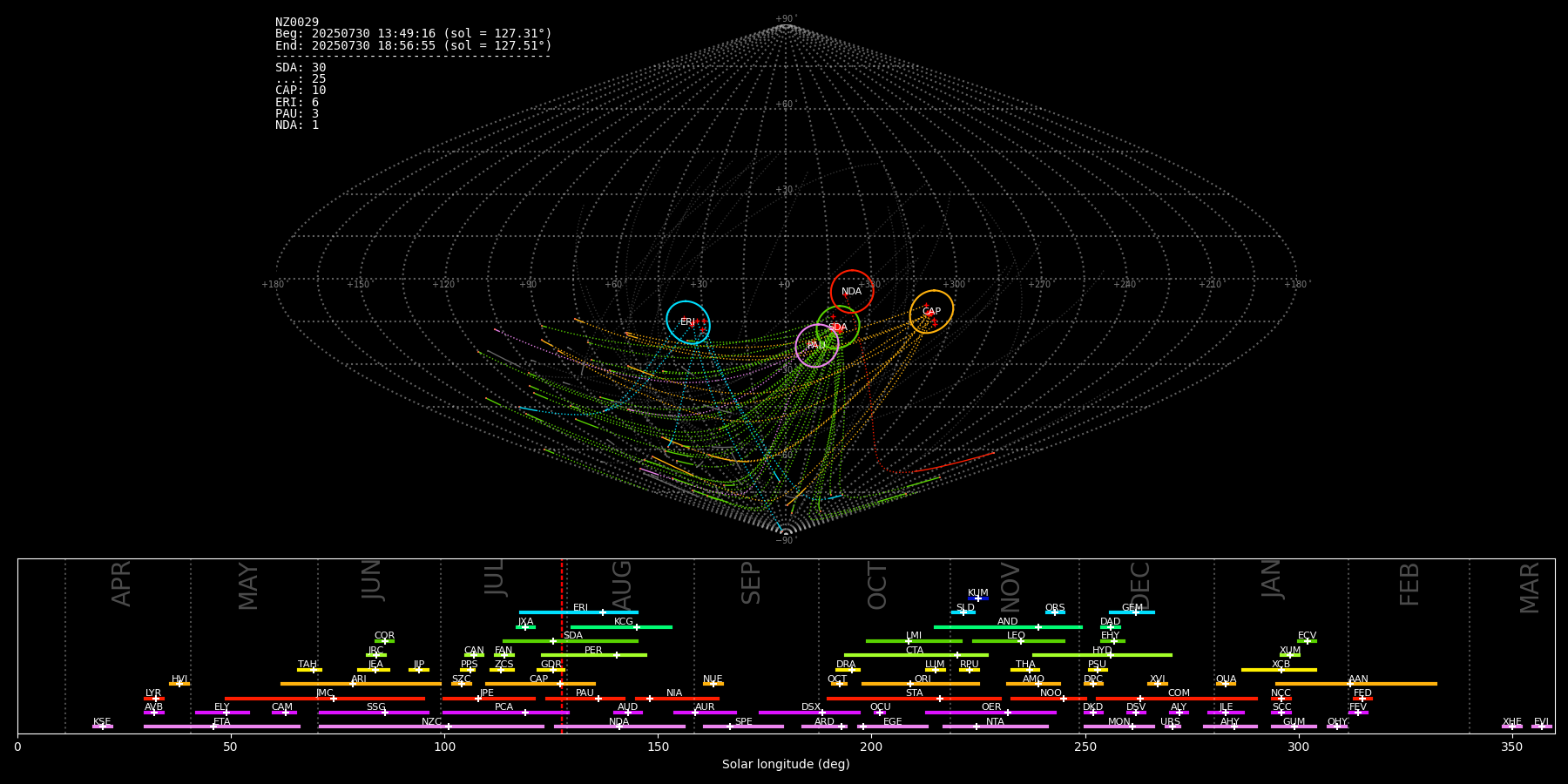Click the 'Solar longitude (deg)' axis label
This screenshot has width=1568, height=784.
[786, 765]
